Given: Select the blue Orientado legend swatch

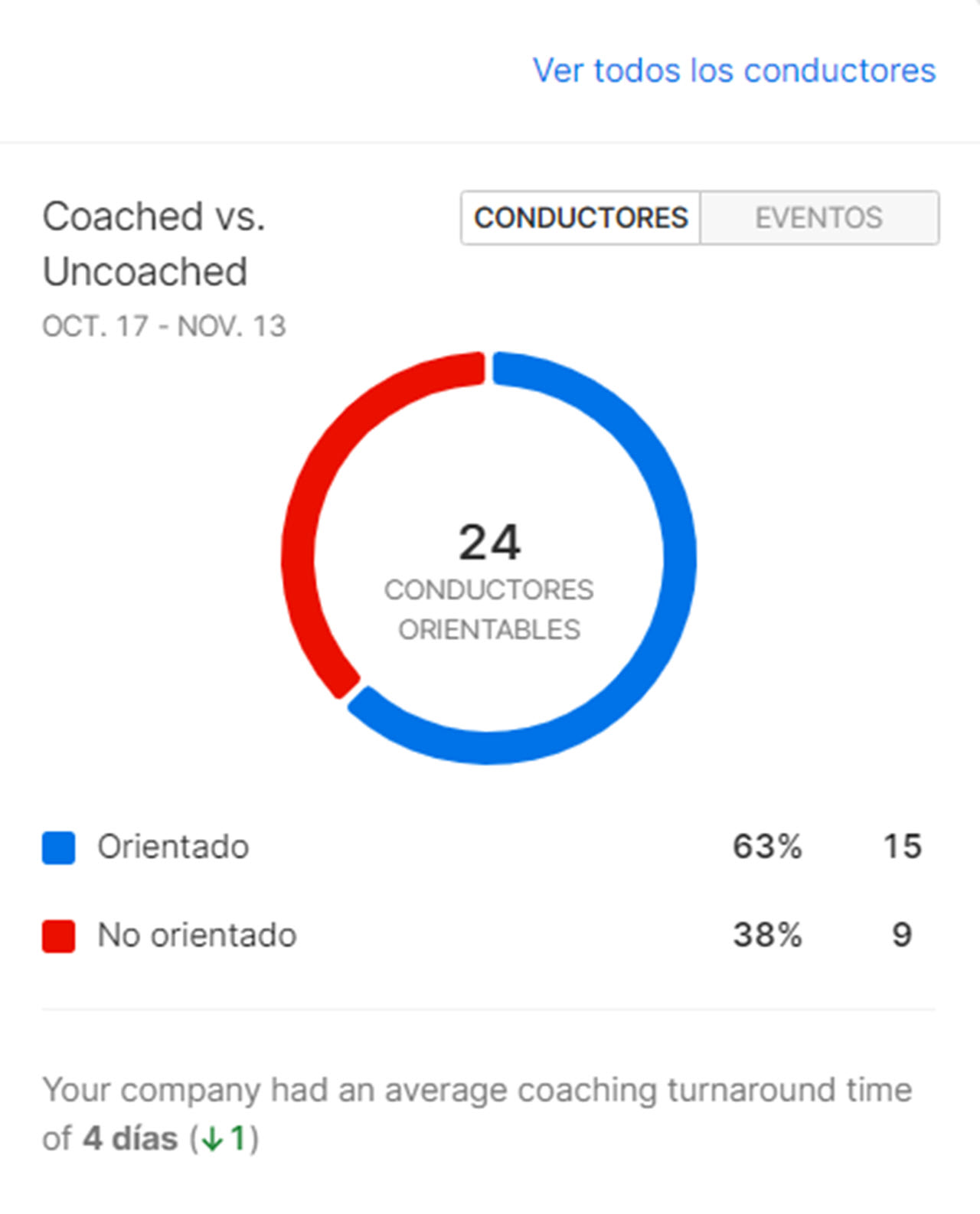Looking at the screenshot, I should click(x=58, y=847).
